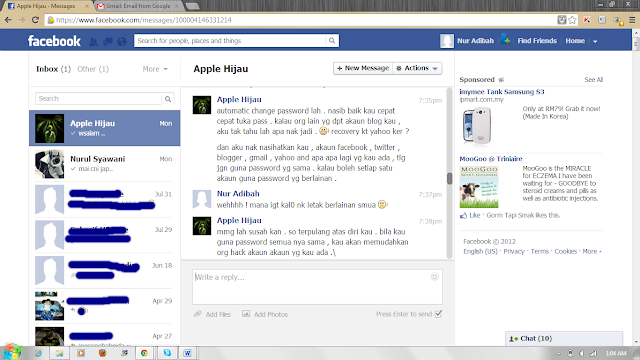Open Firefox from the taskbar

pos(102,353)
